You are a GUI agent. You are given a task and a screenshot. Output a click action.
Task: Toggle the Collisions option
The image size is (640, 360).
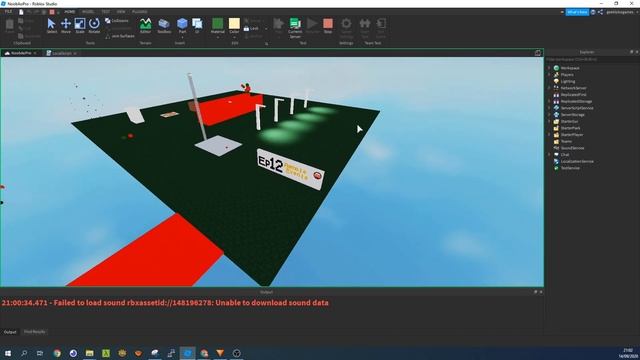[117, 20]
